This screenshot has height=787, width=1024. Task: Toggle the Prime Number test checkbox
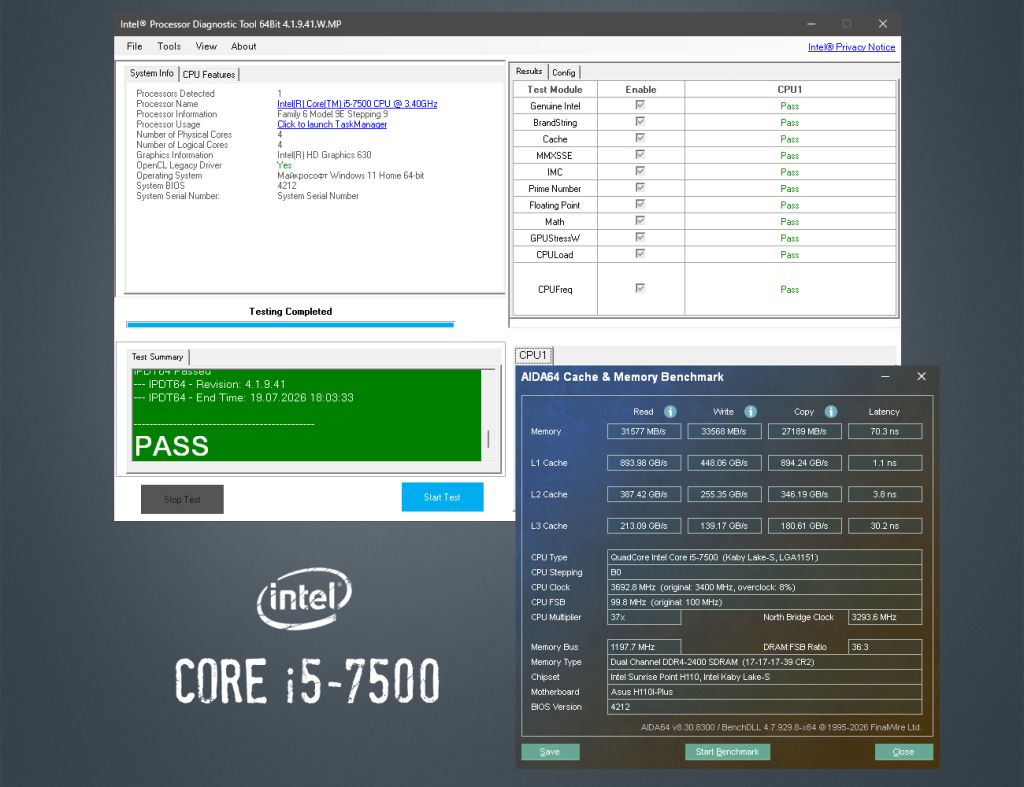point(640,187)
